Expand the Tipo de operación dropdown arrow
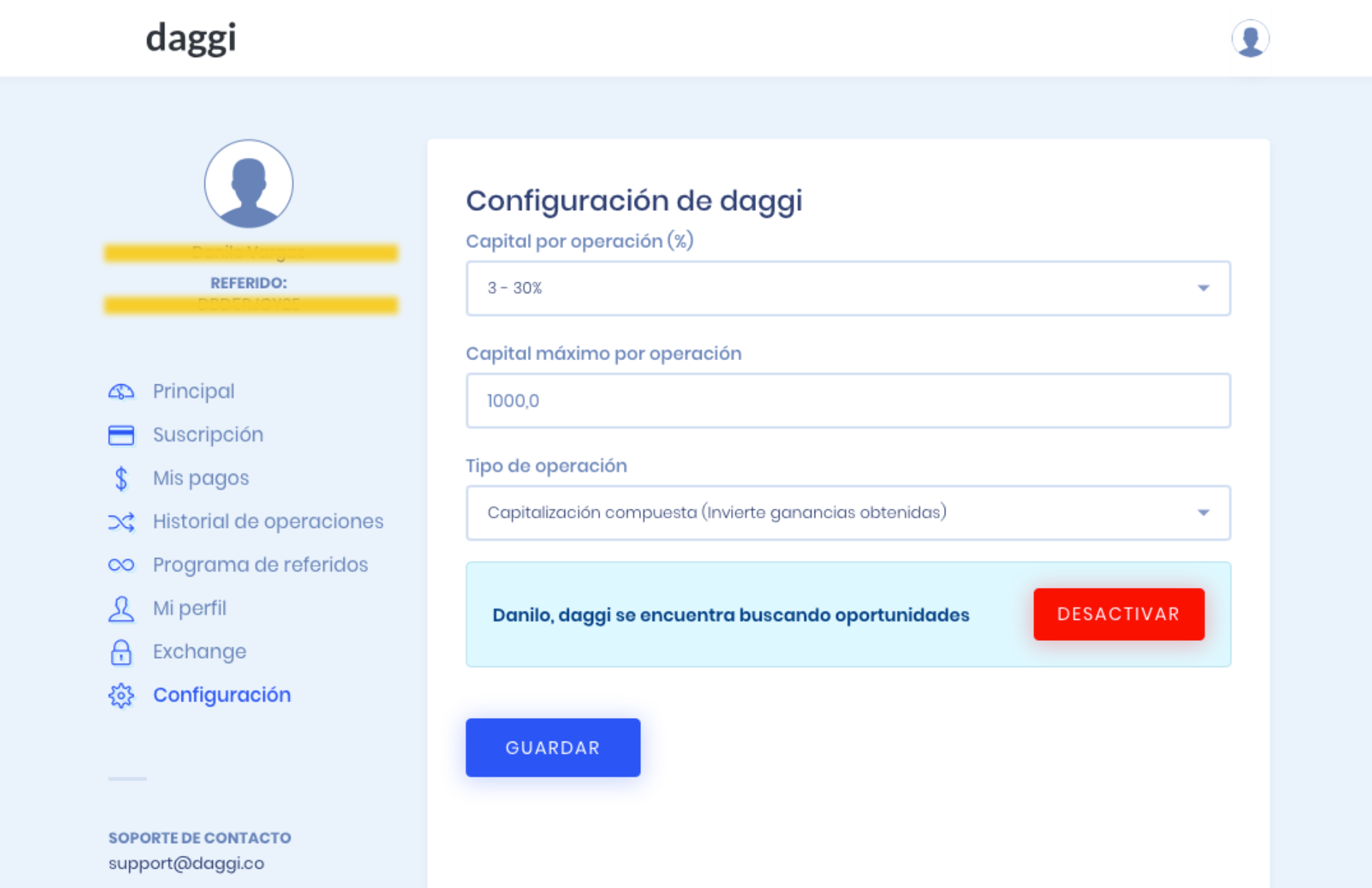 1203,512
